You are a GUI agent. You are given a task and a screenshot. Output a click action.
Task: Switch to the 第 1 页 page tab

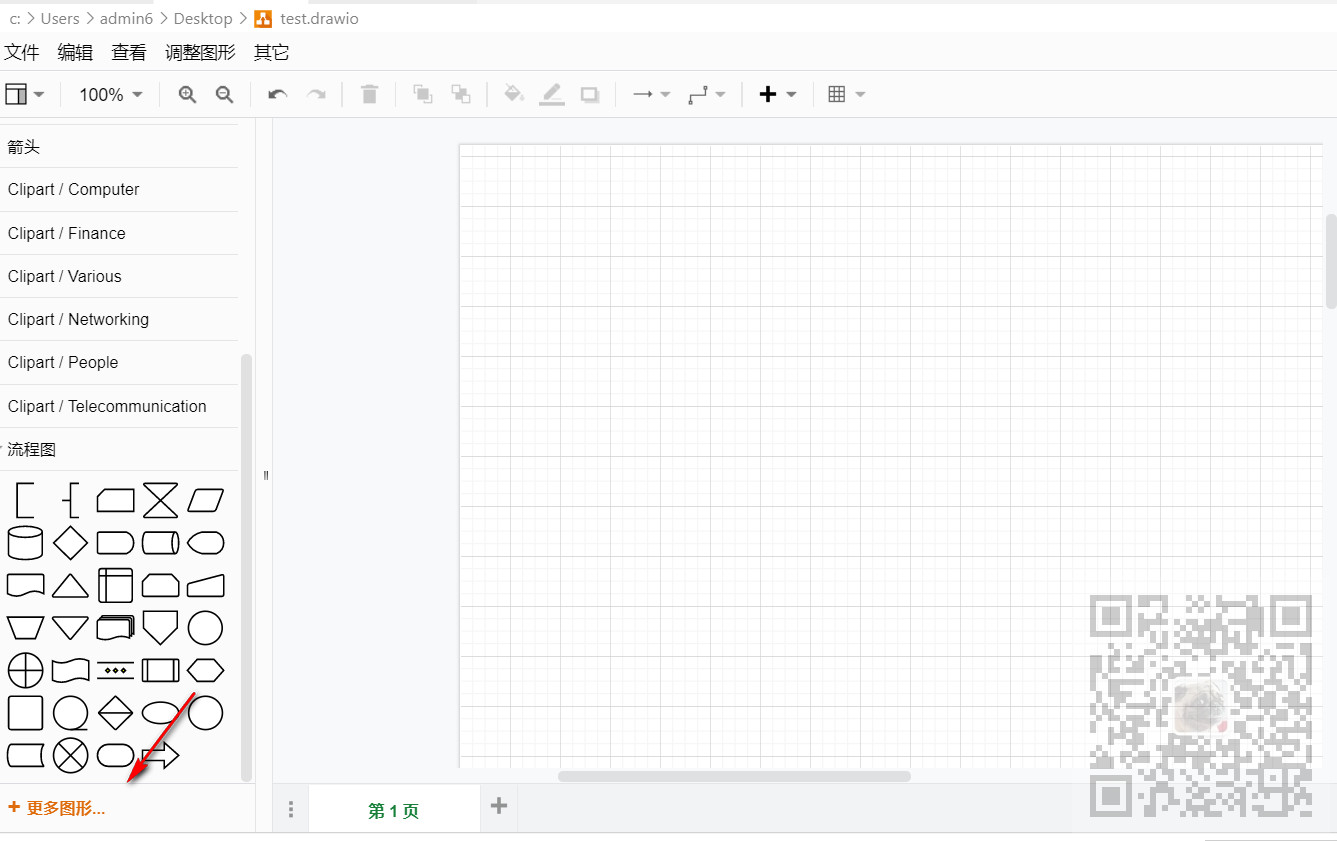tap(394, 810)
